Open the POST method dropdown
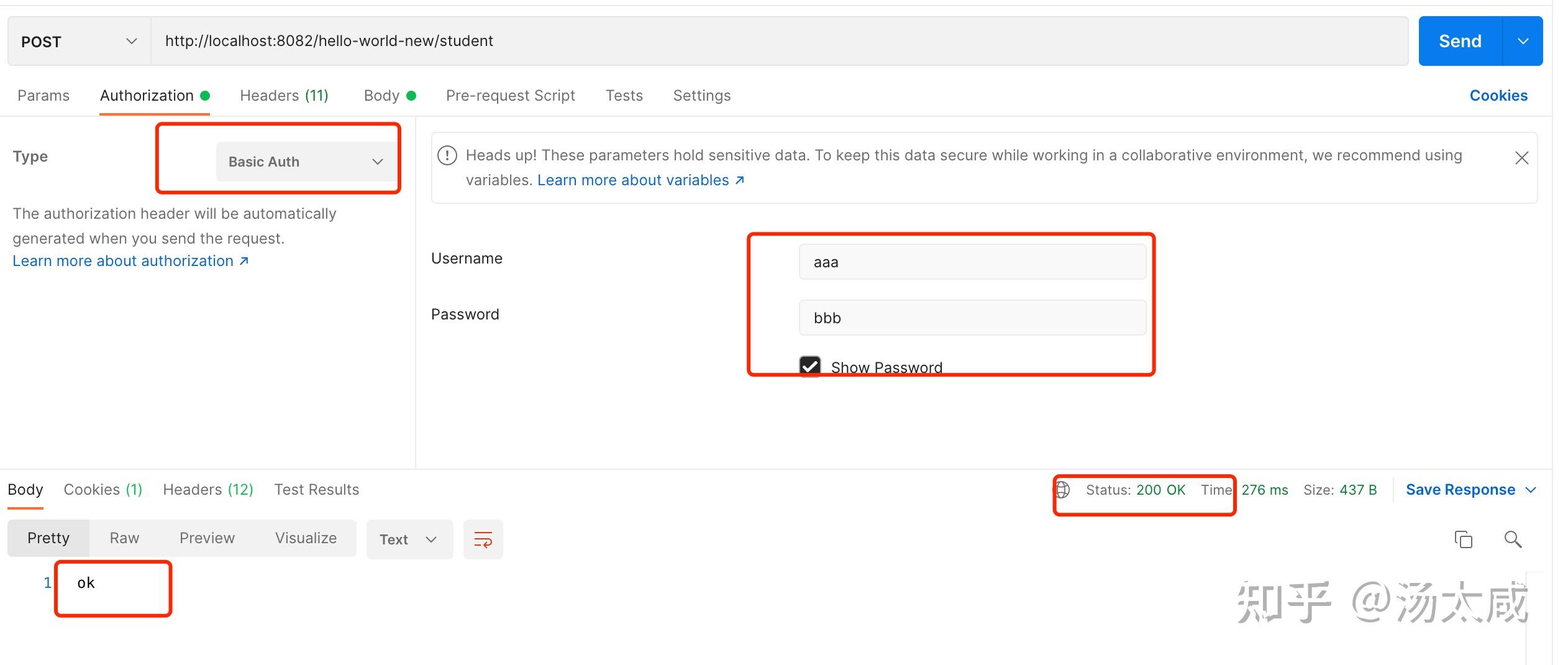This screenshot has height=665, width=1568. tap(79, 42)
